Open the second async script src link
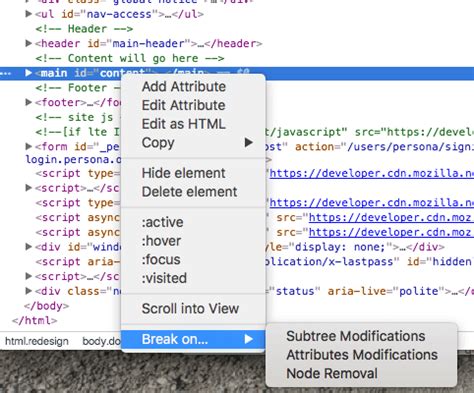Viewport: 474px width, 393px height. (391, 232)
